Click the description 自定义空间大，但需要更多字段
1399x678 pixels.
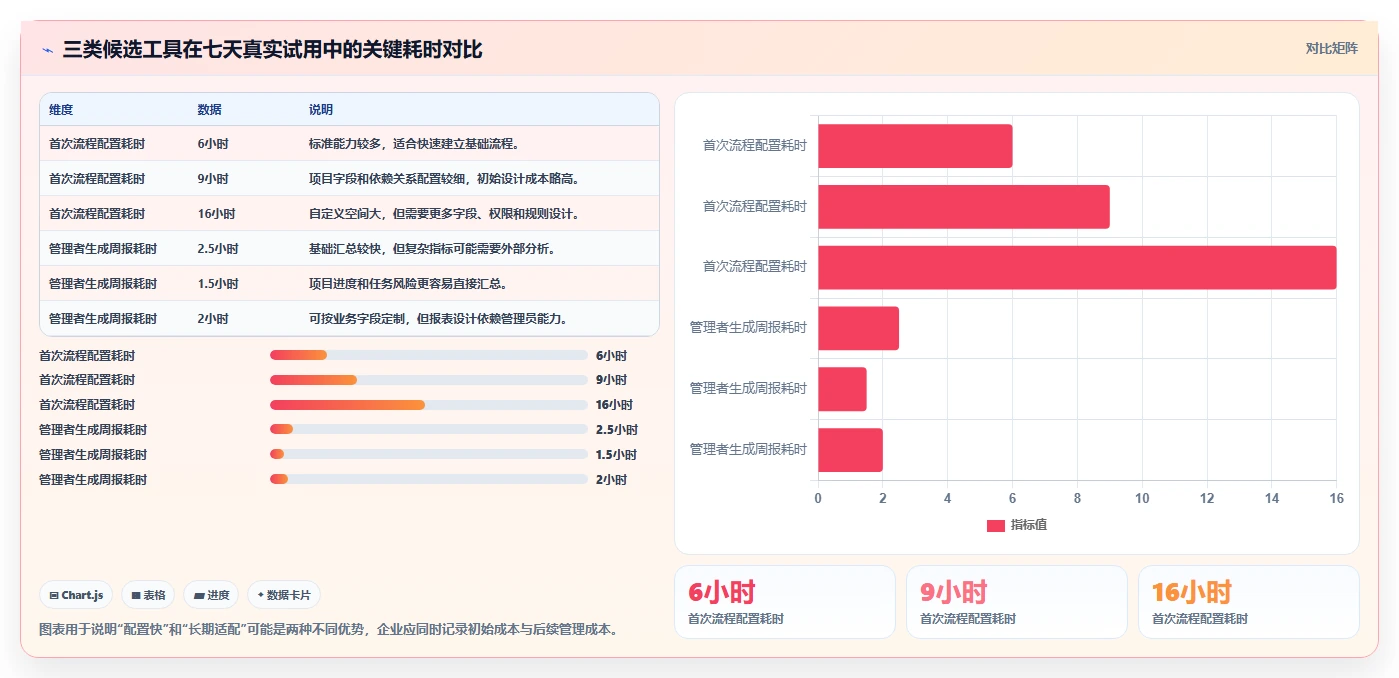[445, 214]
